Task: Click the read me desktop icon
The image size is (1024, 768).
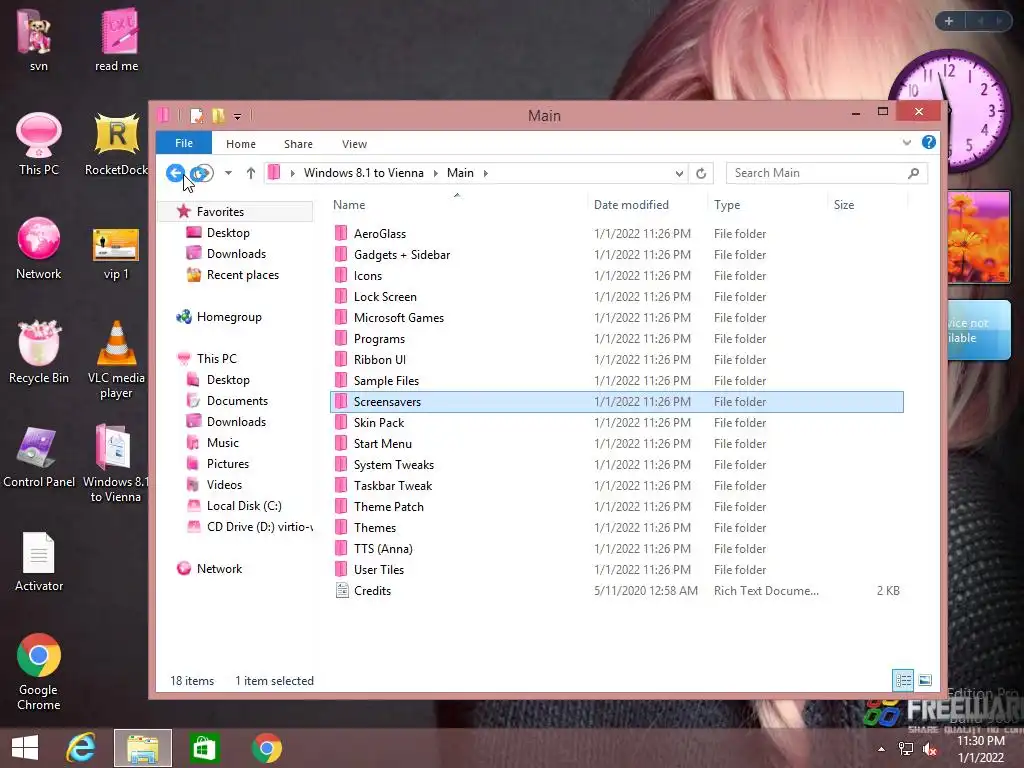Action: tap(117, 39)
